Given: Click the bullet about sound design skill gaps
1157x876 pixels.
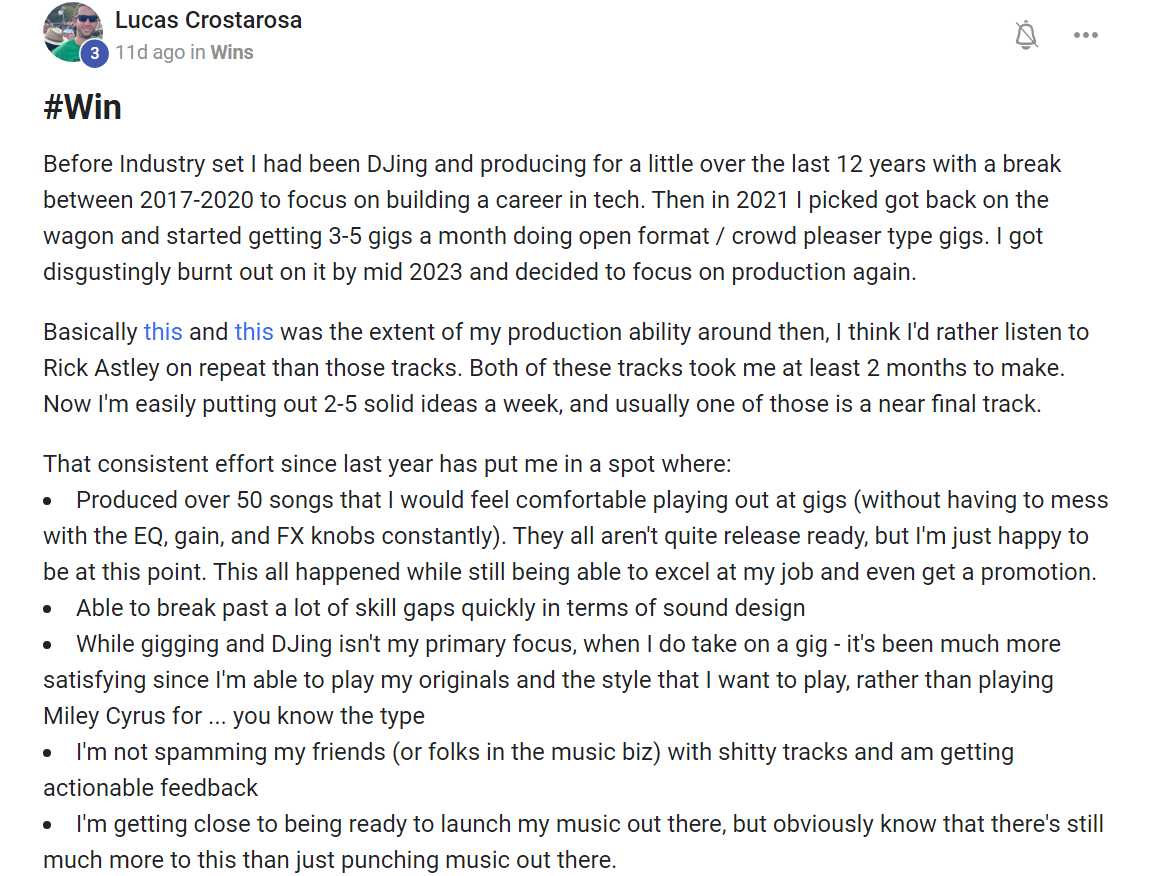Looking at the screenshot, I should [440, 608].
